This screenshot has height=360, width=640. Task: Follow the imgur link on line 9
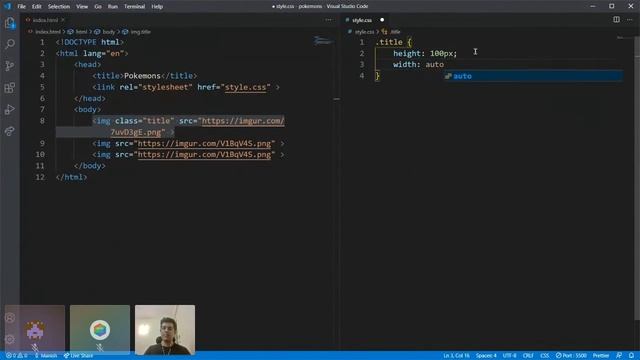pyautogui.click(x=204, y=144)
